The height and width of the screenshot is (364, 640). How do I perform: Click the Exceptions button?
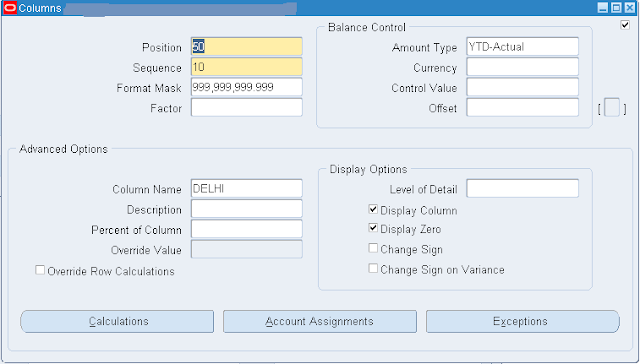[523, 322]
